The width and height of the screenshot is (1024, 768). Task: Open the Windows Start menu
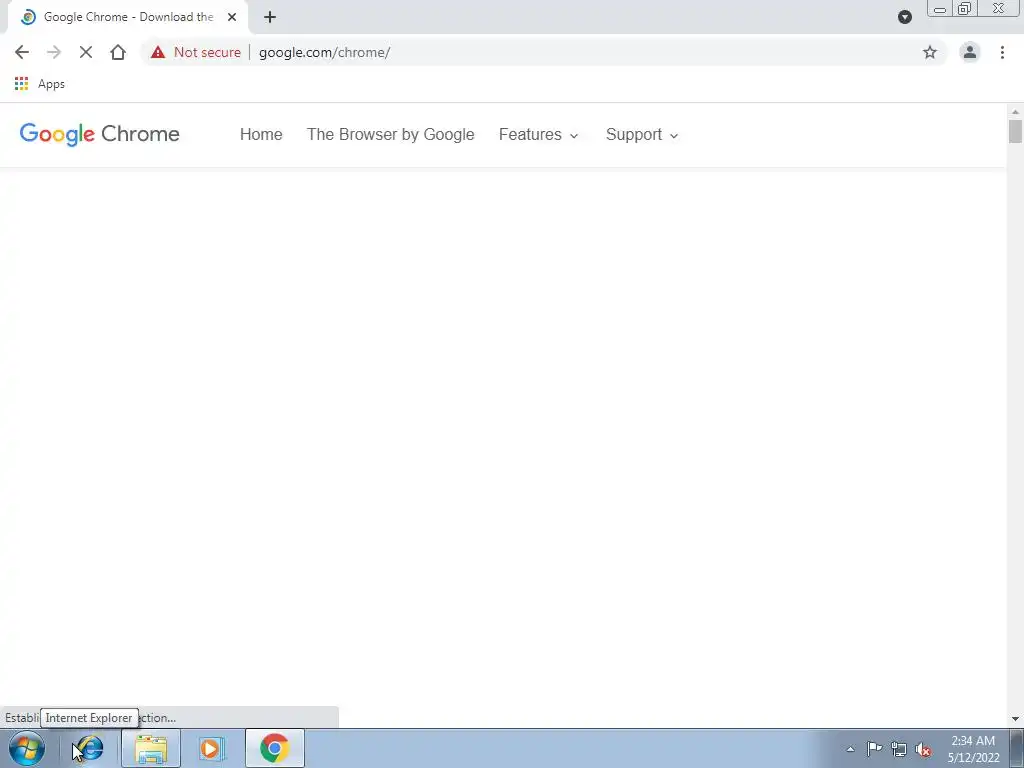pyautogui.click(x=27, y=748)
